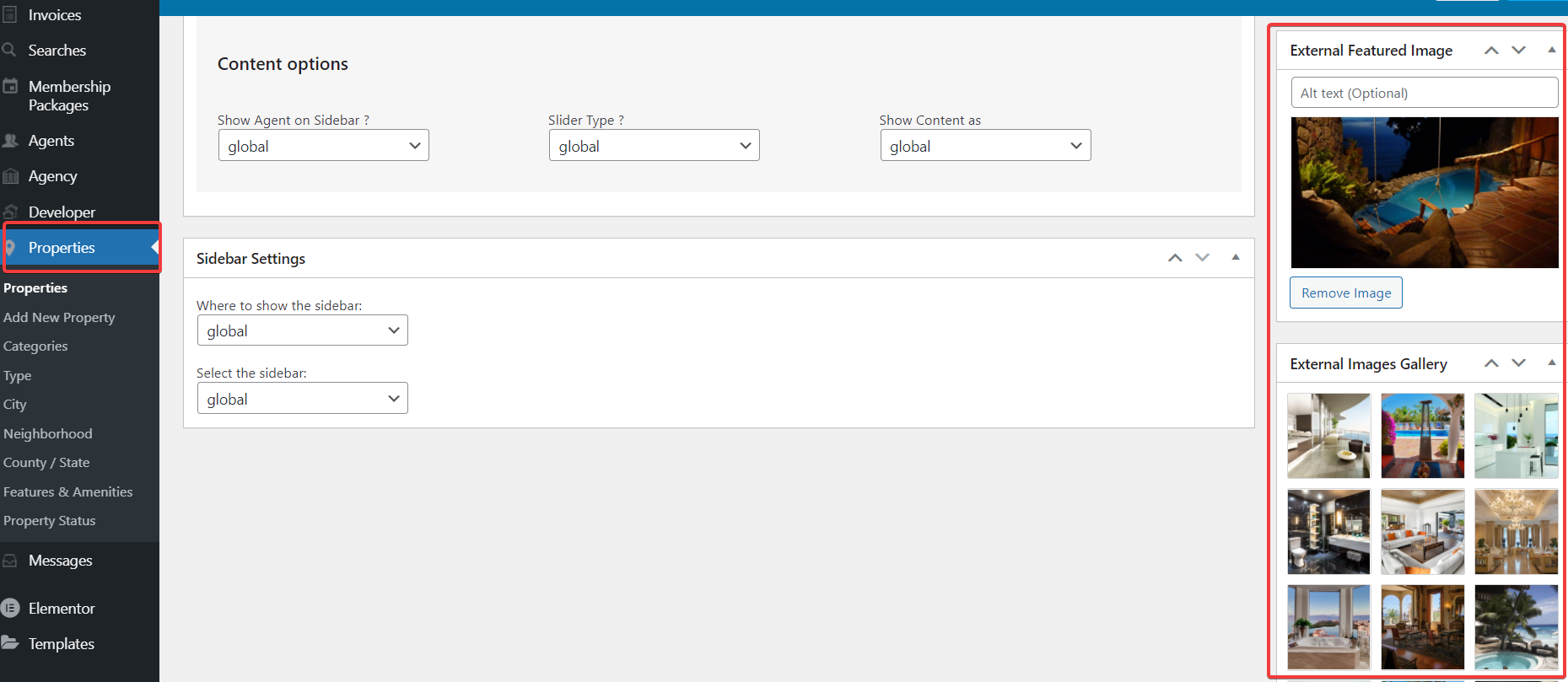This screenshot has width=1568, height=682.
Task: Open Where to show the sidebar dropdown
Action: (x=303, y=330)
